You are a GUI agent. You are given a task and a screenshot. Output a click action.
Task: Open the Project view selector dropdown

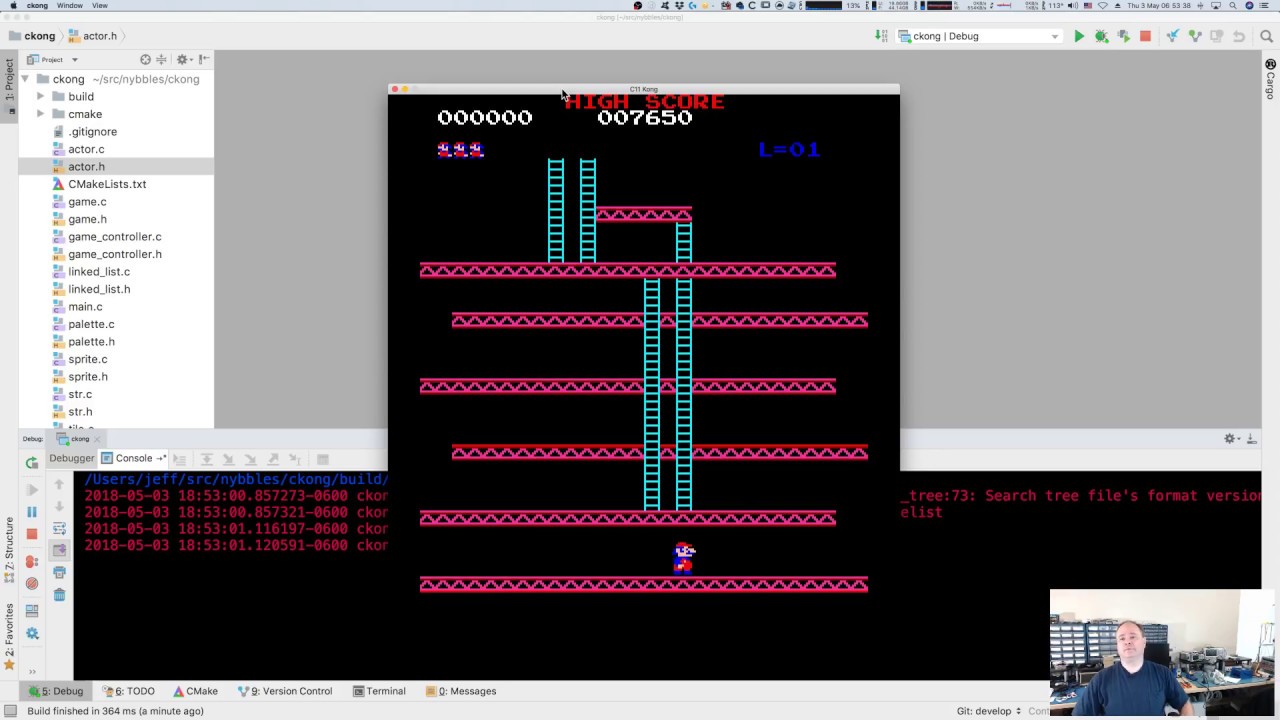[x=53, y=60]
